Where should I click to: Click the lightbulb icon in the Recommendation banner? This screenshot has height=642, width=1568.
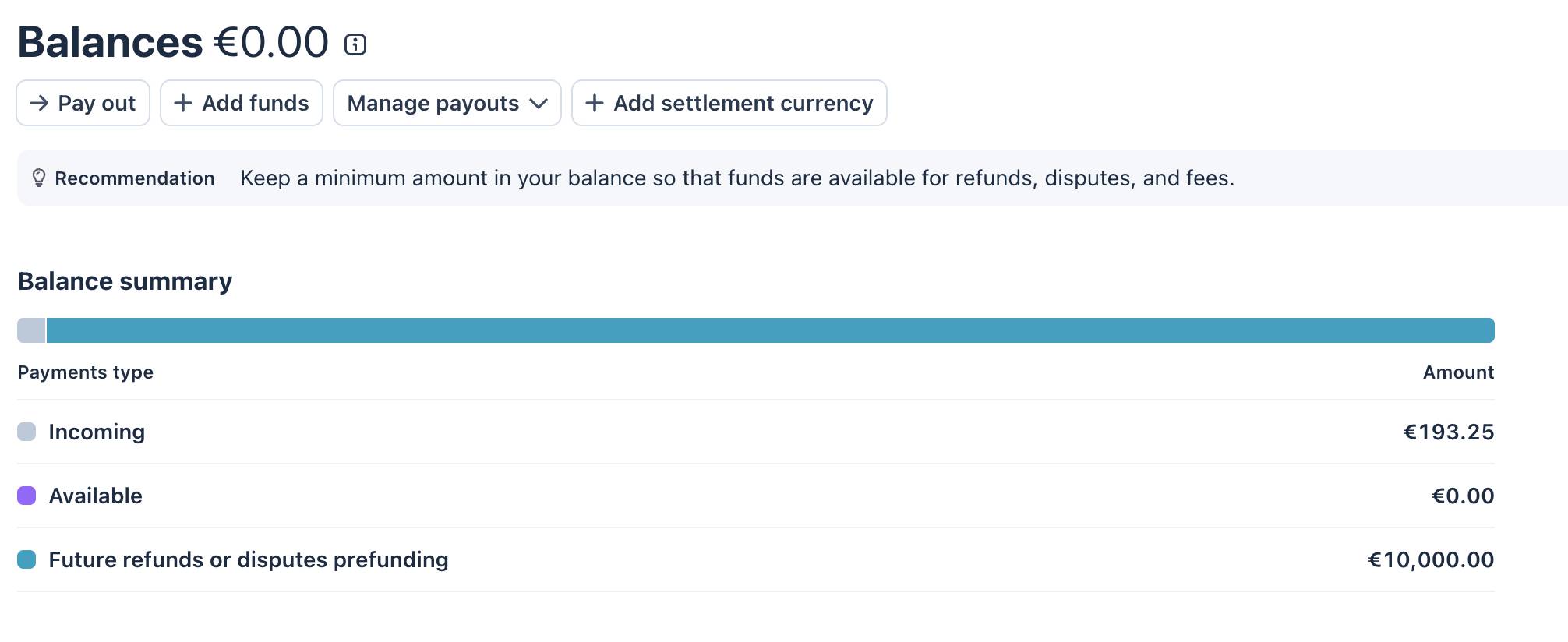(37, 178)
